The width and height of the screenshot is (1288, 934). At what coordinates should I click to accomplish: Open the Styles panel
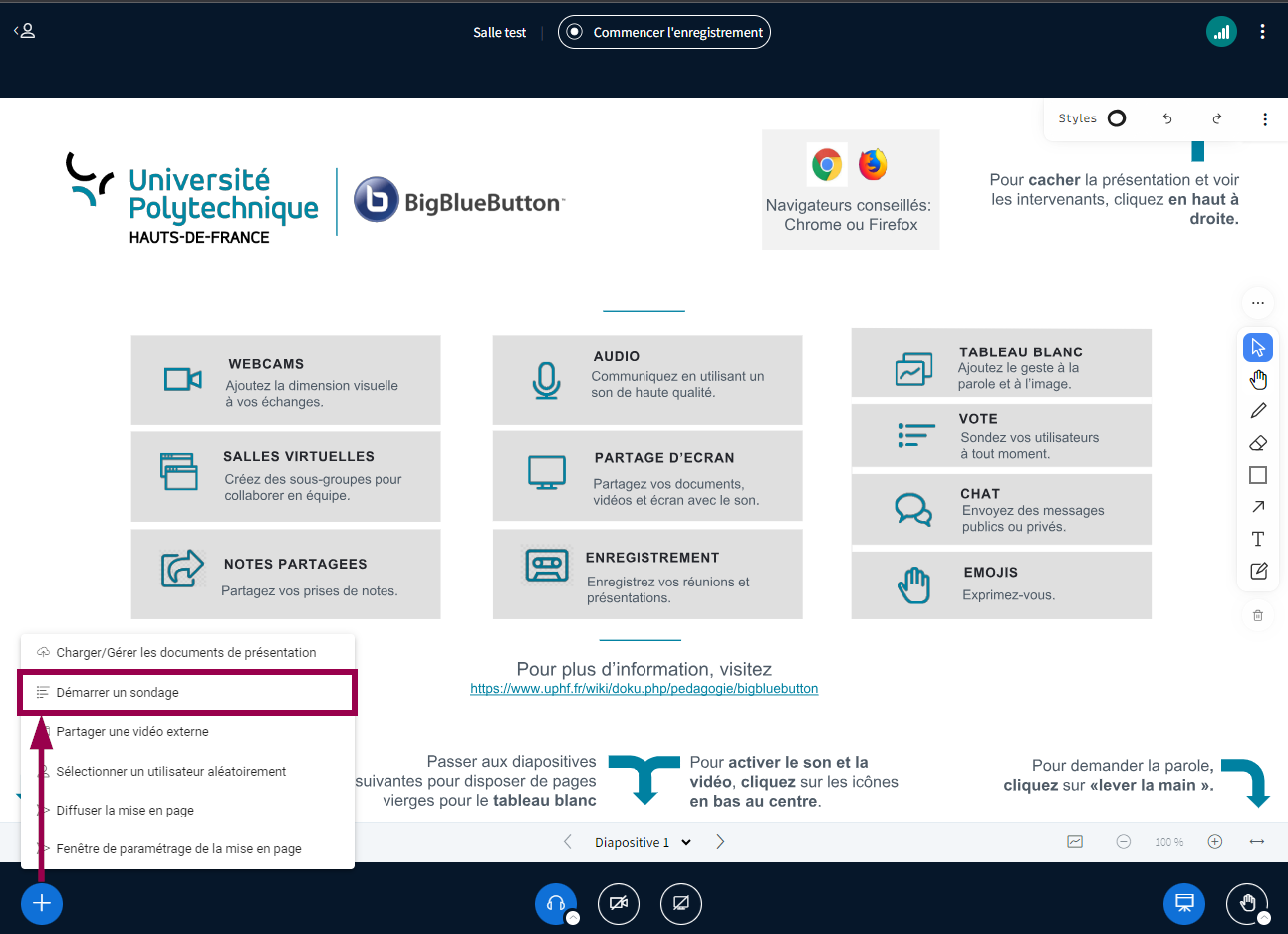[x=1077, y=118]
